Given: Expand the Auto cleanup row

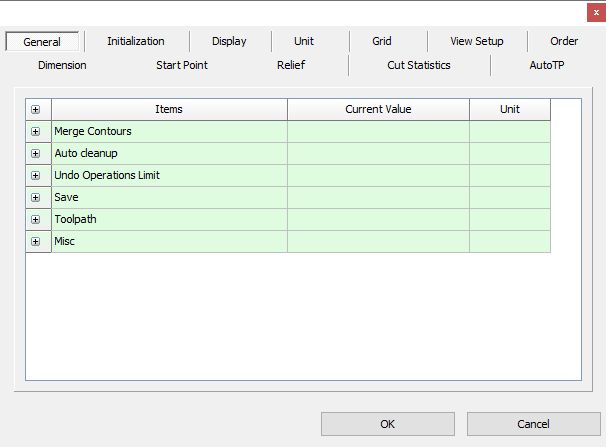Looking at the screenshot, I should click(x=36, y=153).
